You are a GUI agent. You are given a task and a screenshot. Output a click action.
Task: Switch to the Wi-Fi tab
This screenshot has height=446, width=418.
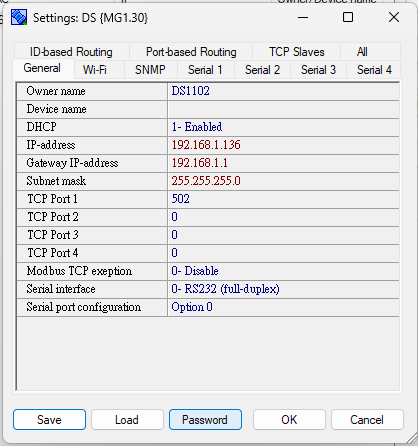pos(95,70)
